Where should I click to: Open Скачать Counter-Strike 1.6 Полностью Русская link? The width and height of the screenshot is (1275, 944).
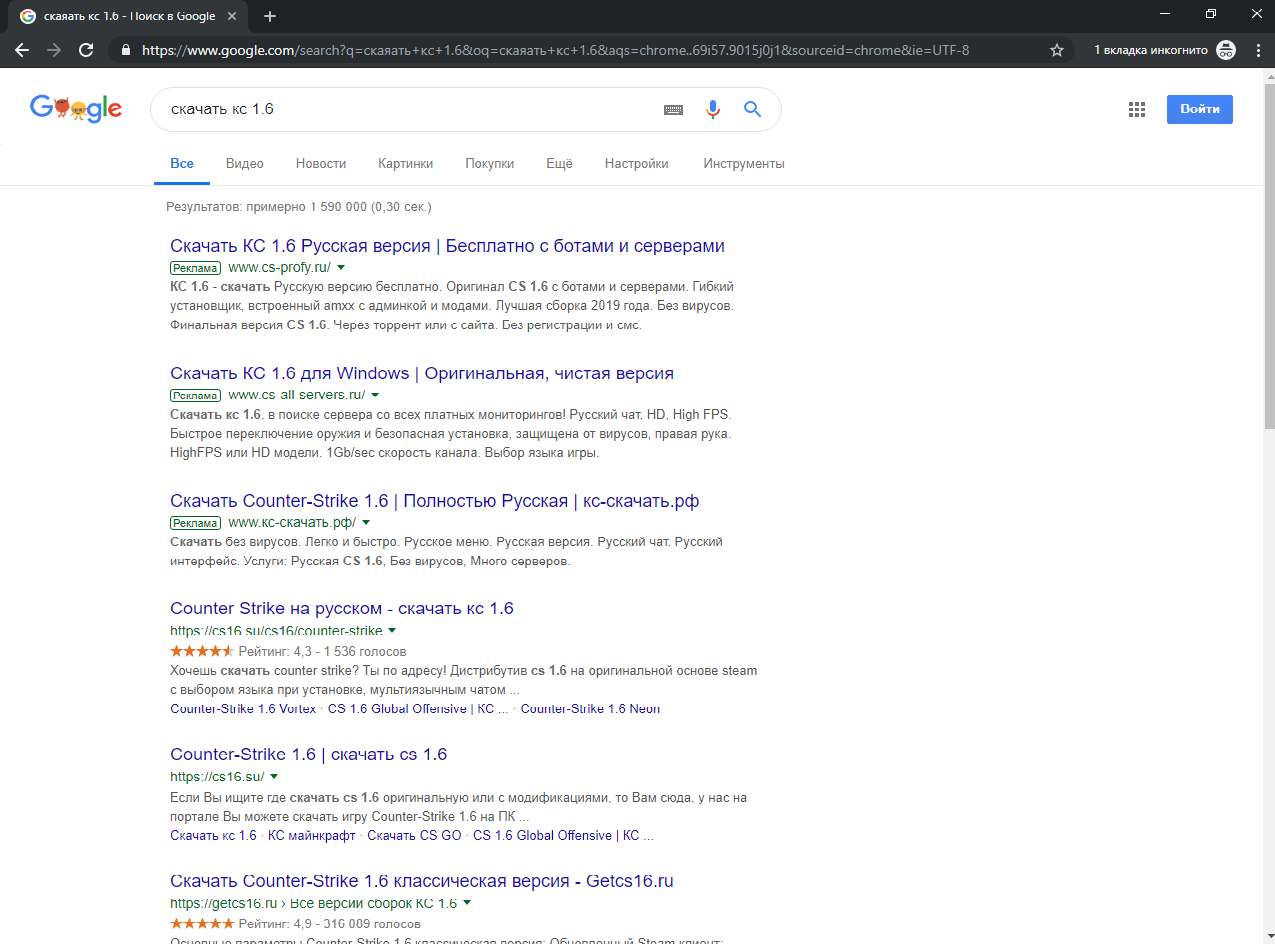pos(434,501)
